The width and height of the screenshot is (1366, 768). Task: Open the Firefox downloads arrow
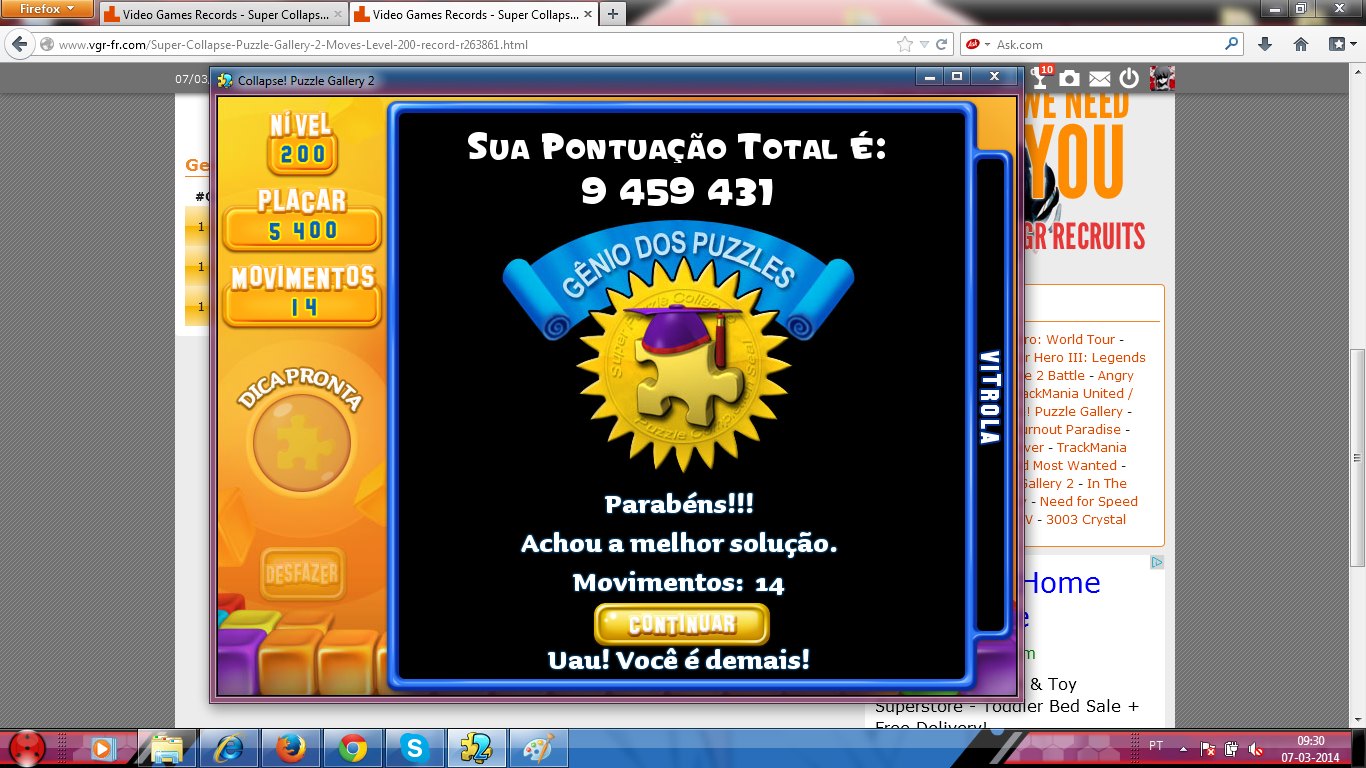pos(1265,44)
